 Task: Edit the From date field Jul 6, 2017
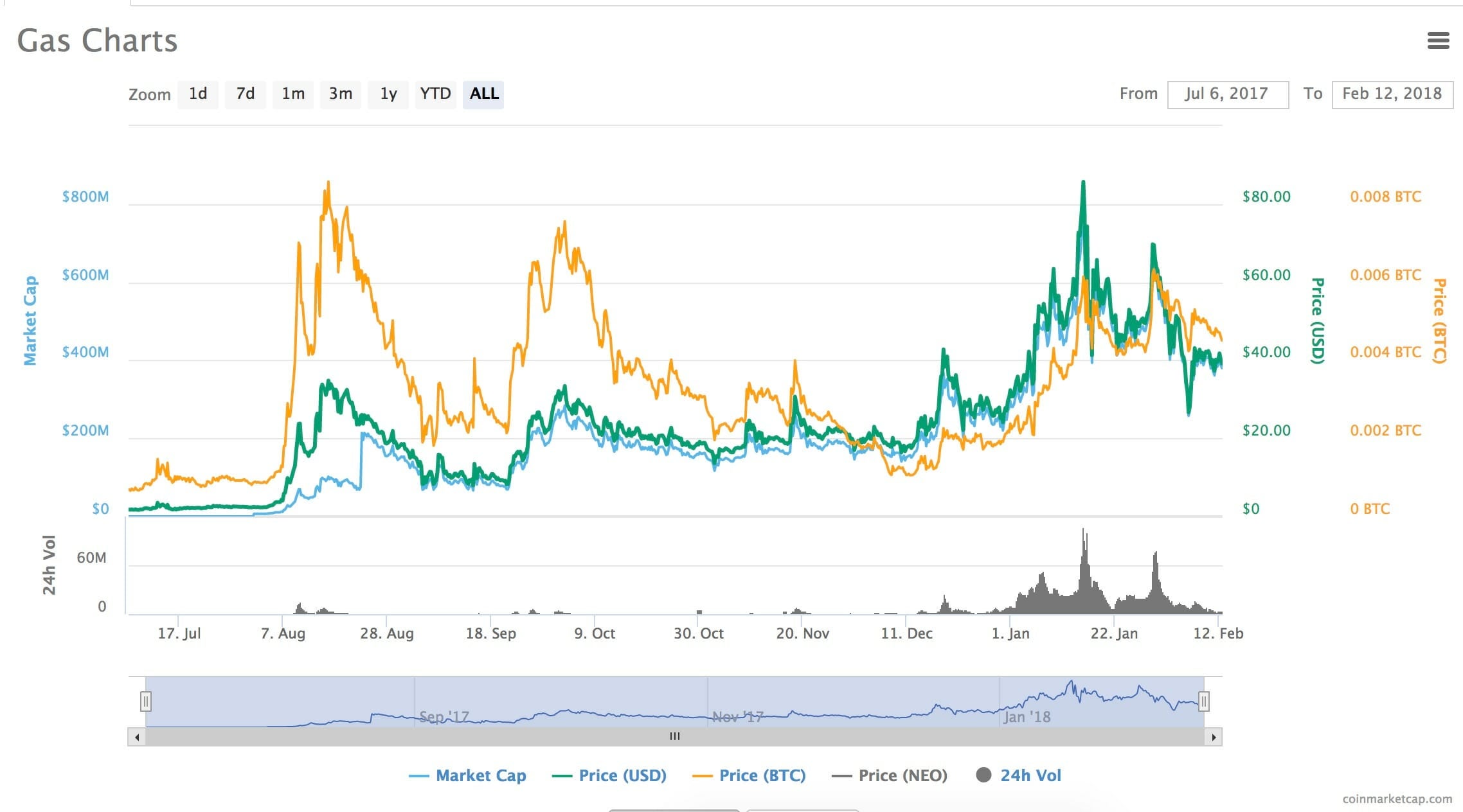pos(1228,94)
